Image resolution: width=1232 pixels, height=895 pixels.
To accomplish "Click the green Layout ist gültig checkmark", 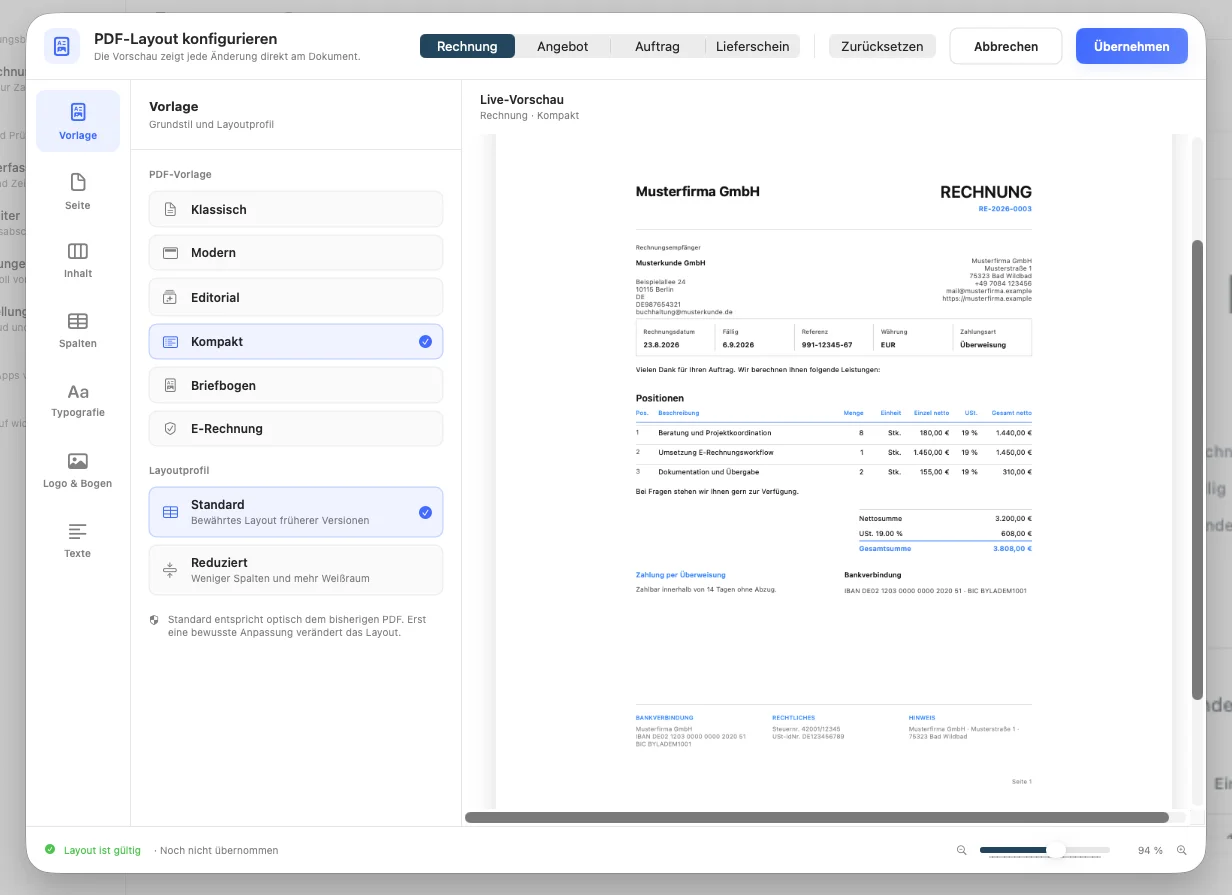I will point(50,850).
